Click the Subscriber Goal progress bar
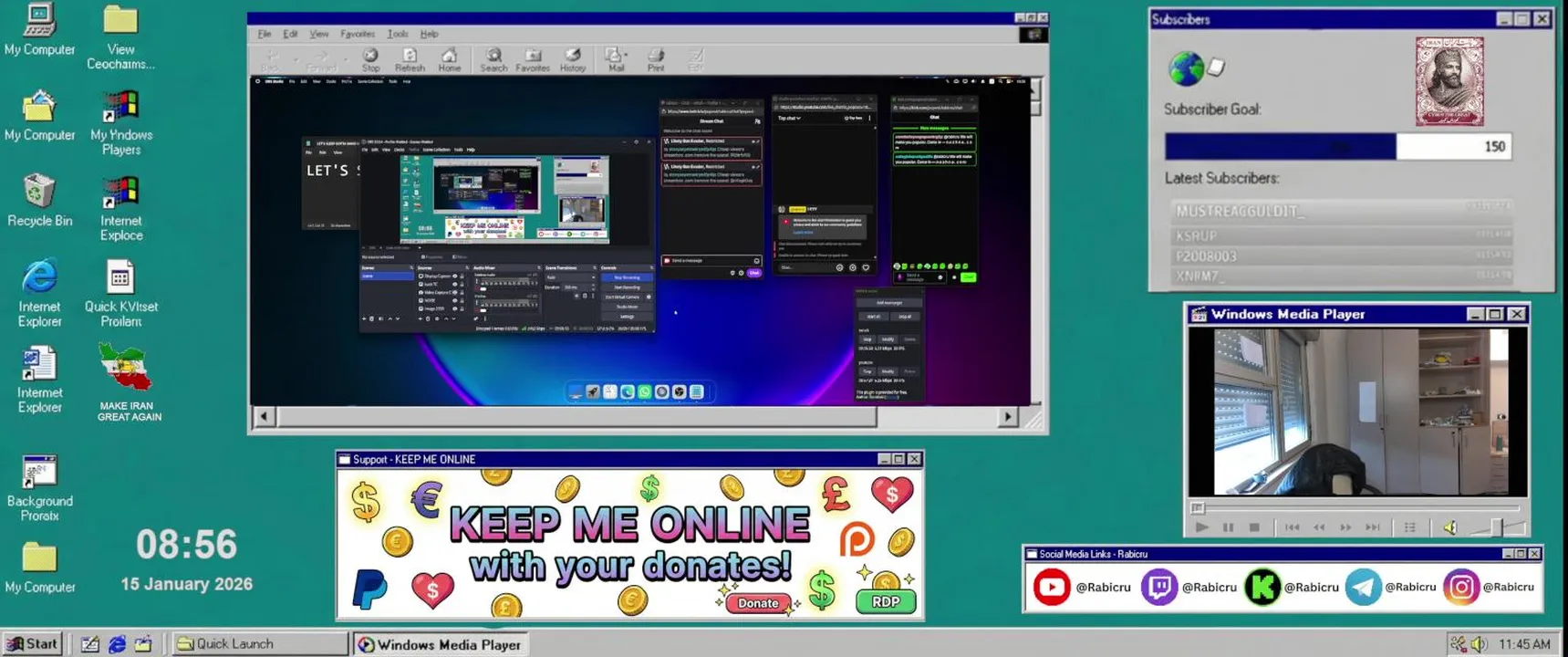This screenshot has height=657, width=1568. click(1337, 146)
